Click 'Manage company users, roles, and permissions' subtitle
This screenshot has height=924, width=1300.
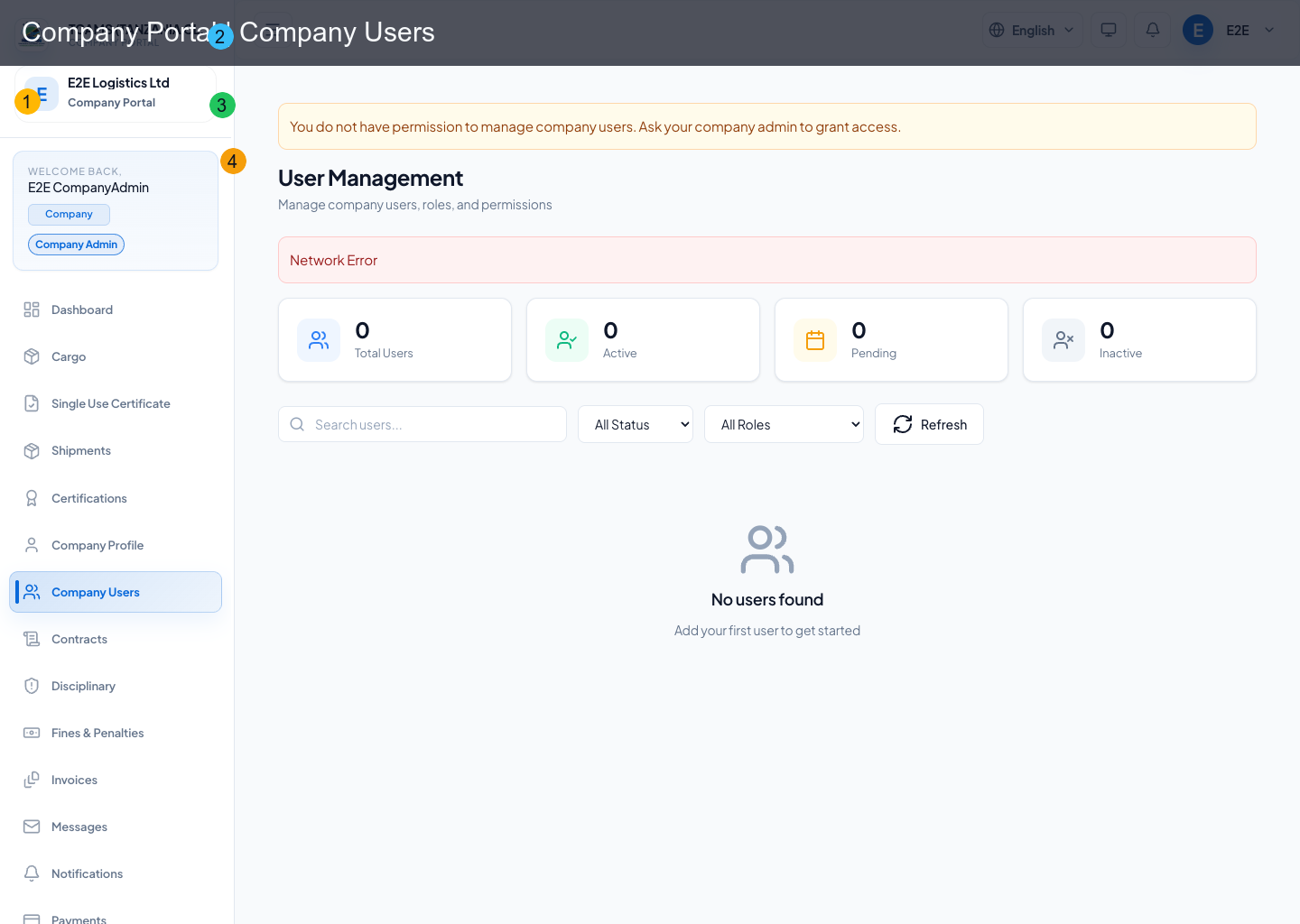pyautogui.click(x=414, y=205)
